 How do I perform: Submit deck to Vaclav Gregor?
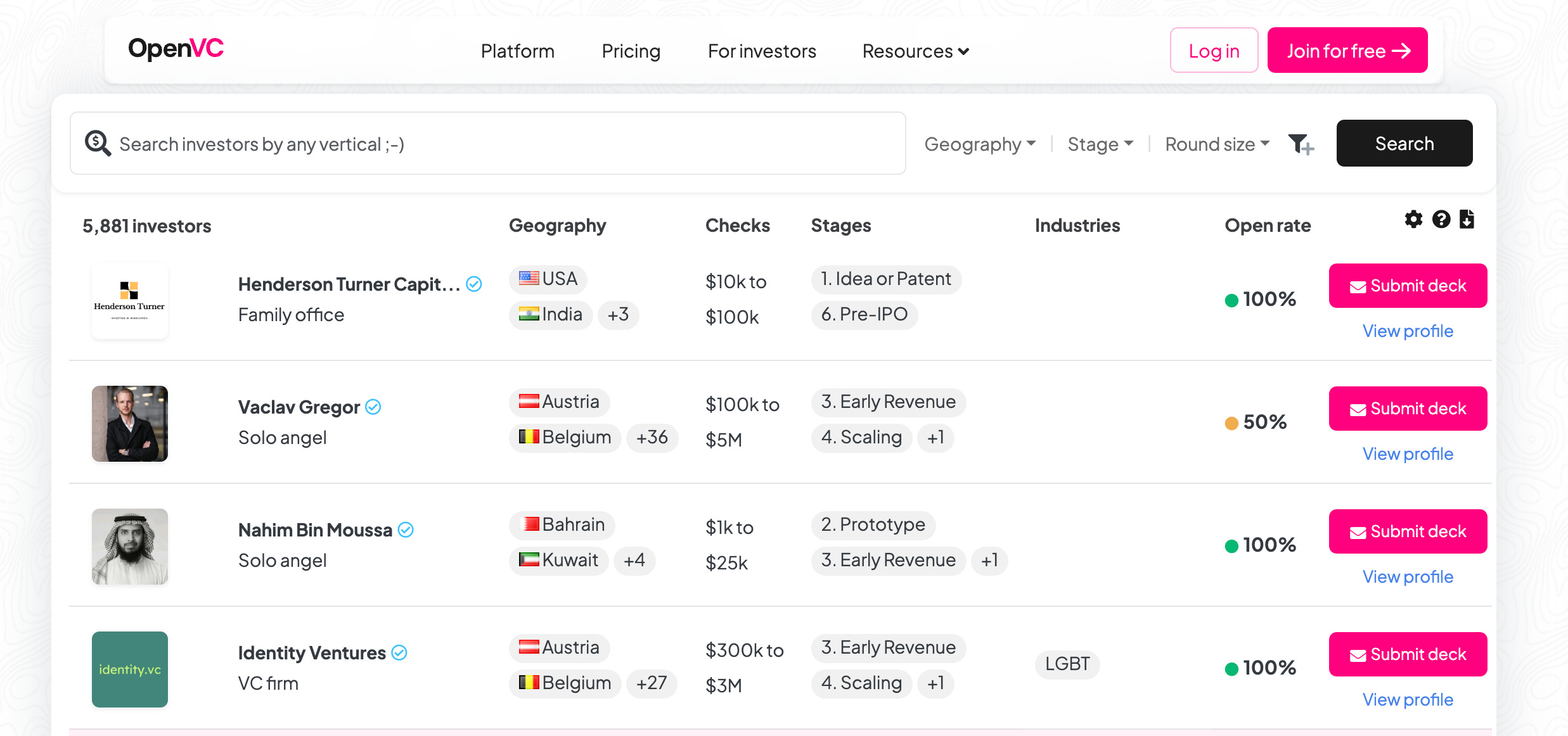click(x=1408, y=409)
